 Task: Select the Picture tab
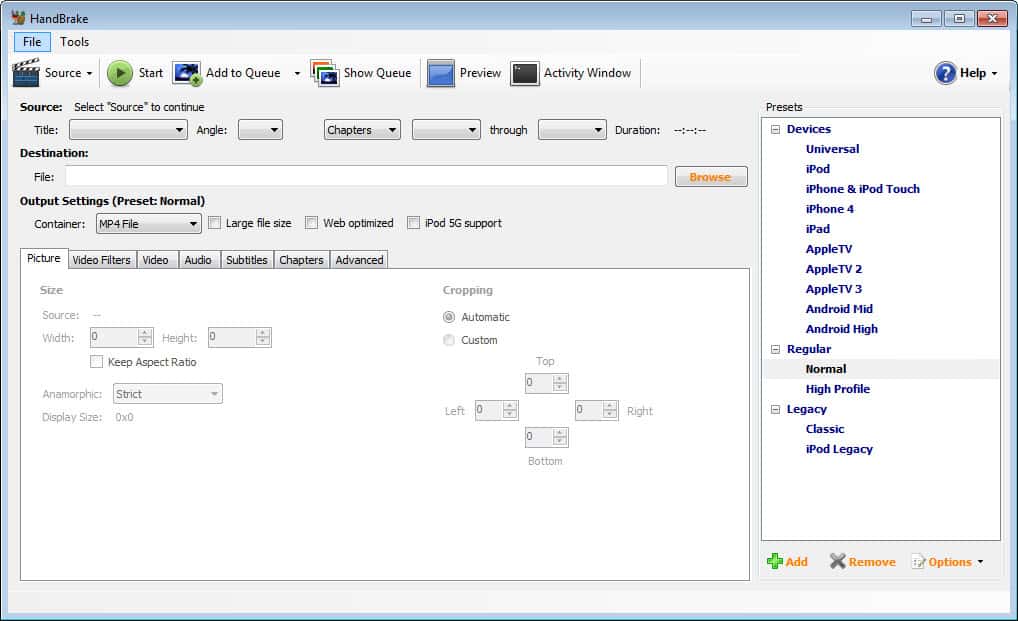(44, 258)
